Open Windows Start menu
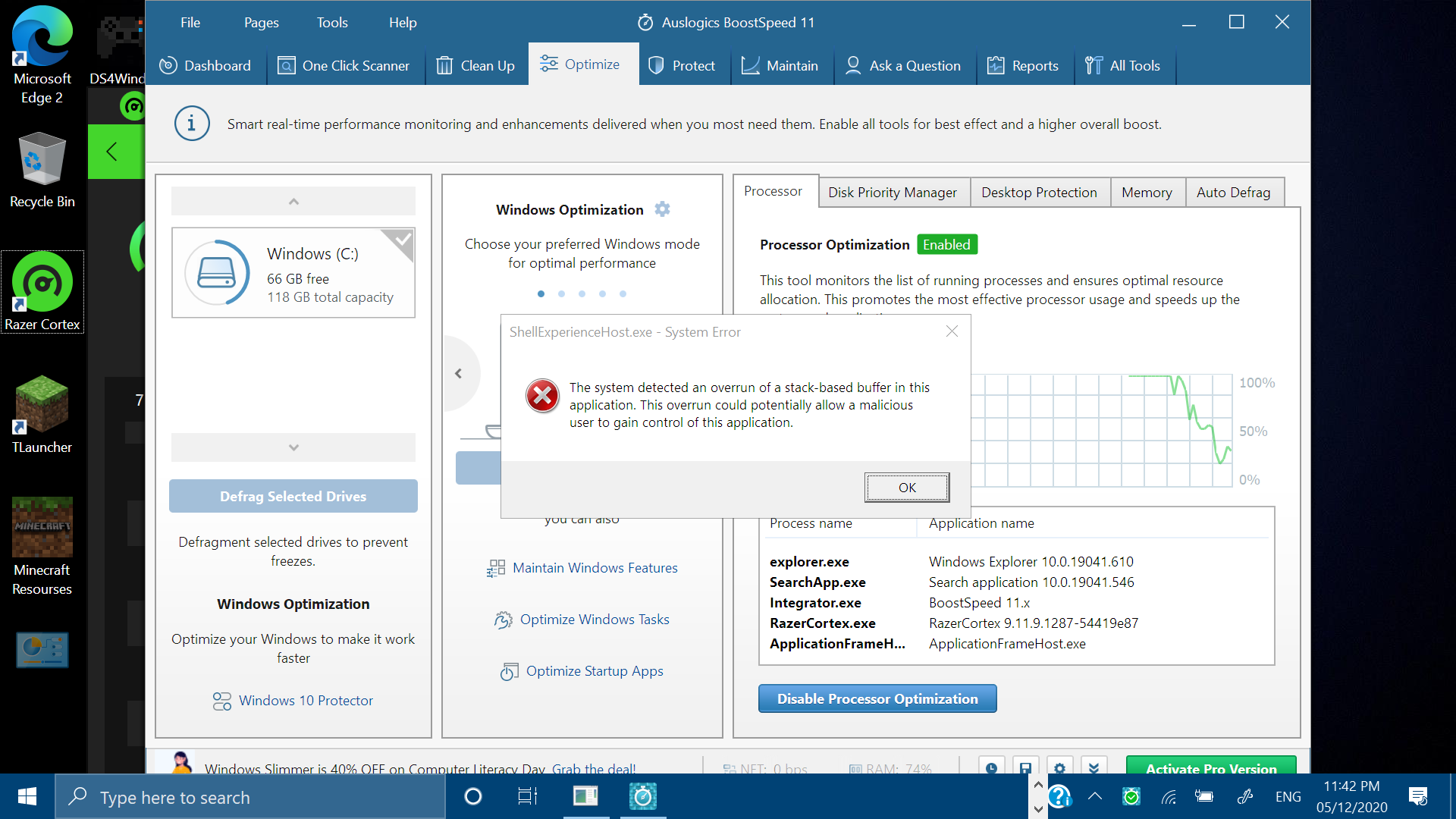Viewport: 1456px width, 819px height. (x=27, y=796)
